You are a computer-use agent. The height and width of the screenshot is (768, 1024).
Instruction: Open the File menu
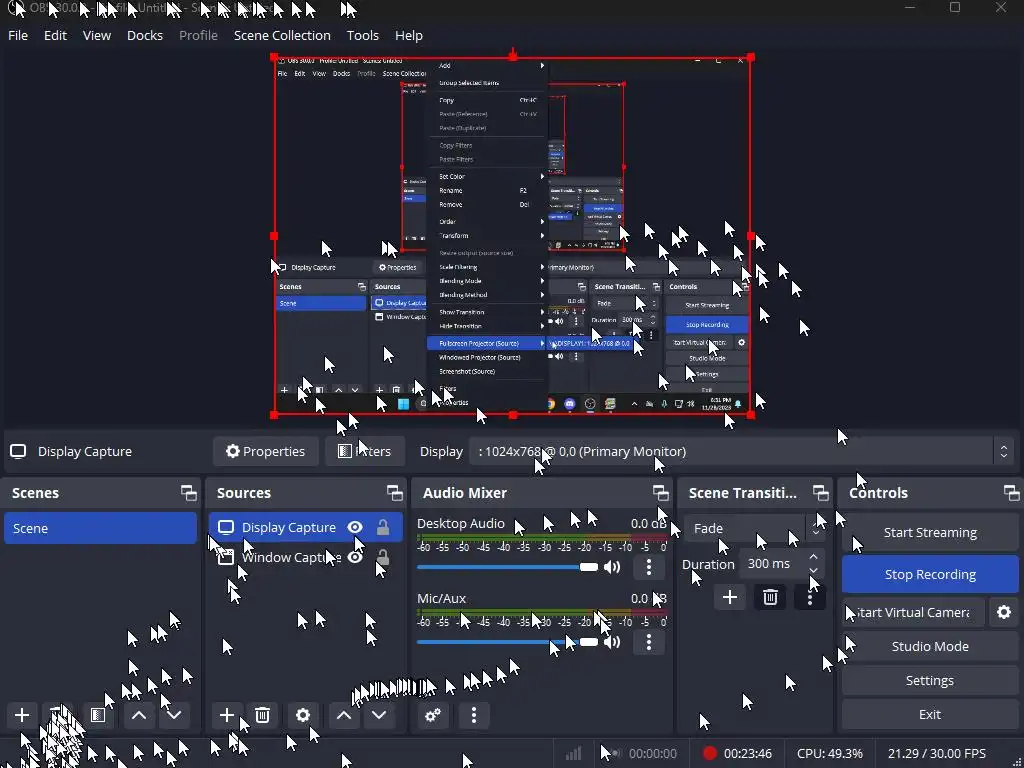[18, 35]
